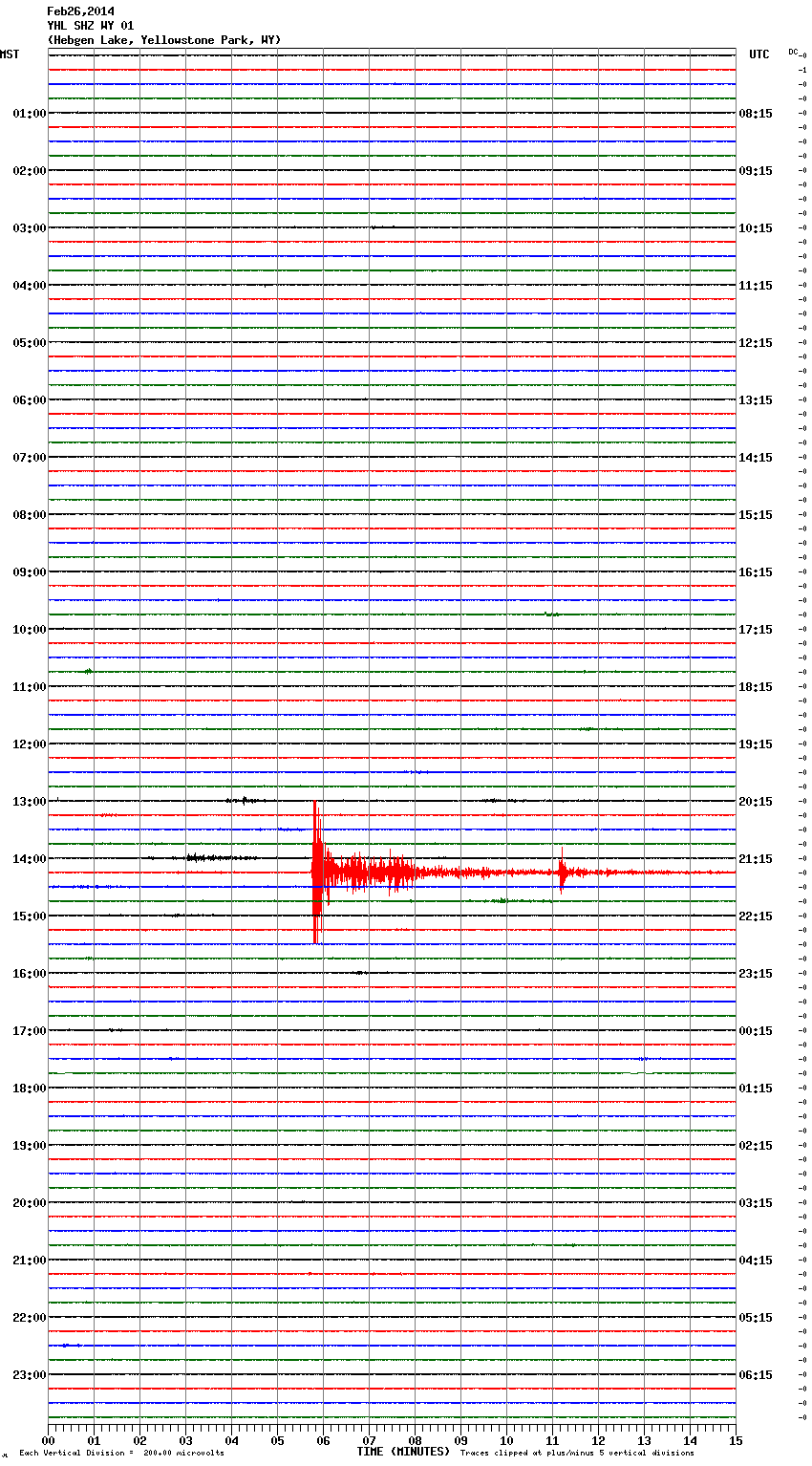The width and height of the screenshot is (812, 1466).
Task: Click the 17:15 UTC time label
Action: tap(756, 630)
